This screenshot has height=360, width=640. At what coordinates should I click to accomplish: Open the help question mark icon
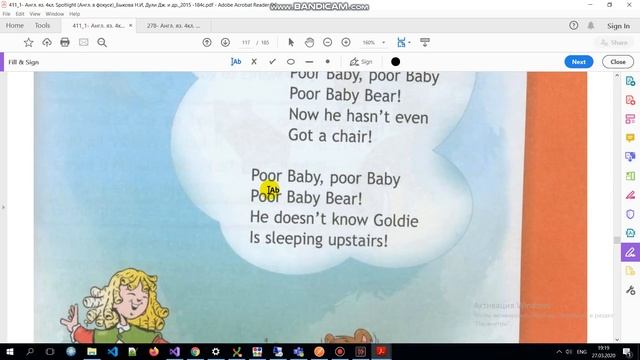(x=573, y=25)
